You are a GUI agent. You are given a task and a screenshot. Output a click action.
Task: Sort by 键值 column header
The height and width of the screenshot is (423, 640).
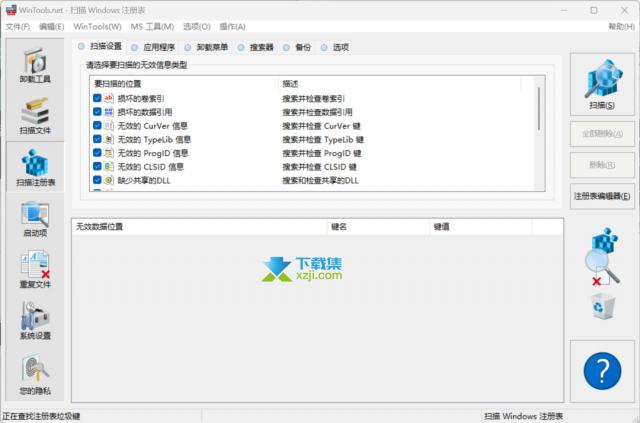pos(481,227)
